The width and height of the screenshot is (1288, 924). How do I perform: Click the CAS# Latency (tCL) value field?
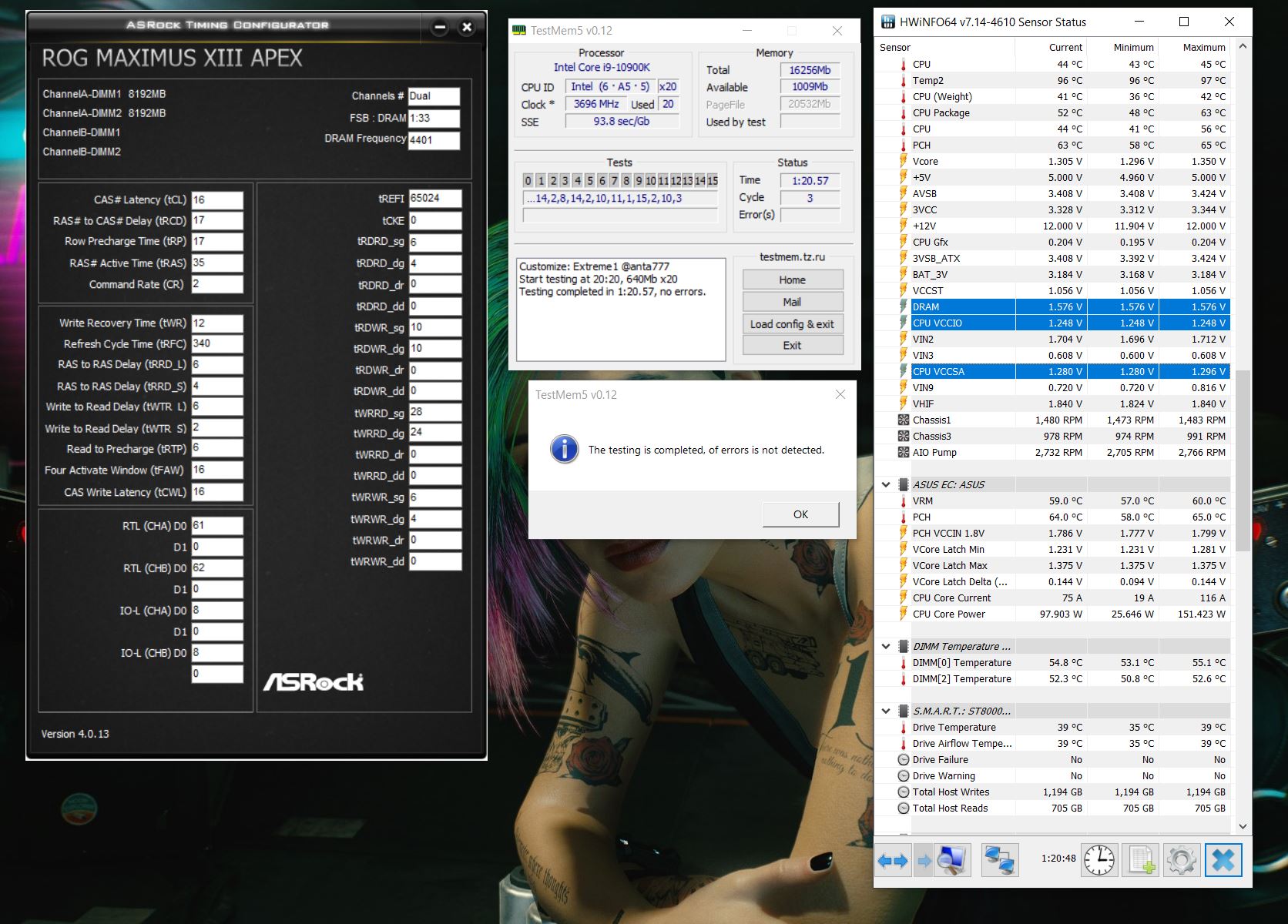click(x=217, y=200)
